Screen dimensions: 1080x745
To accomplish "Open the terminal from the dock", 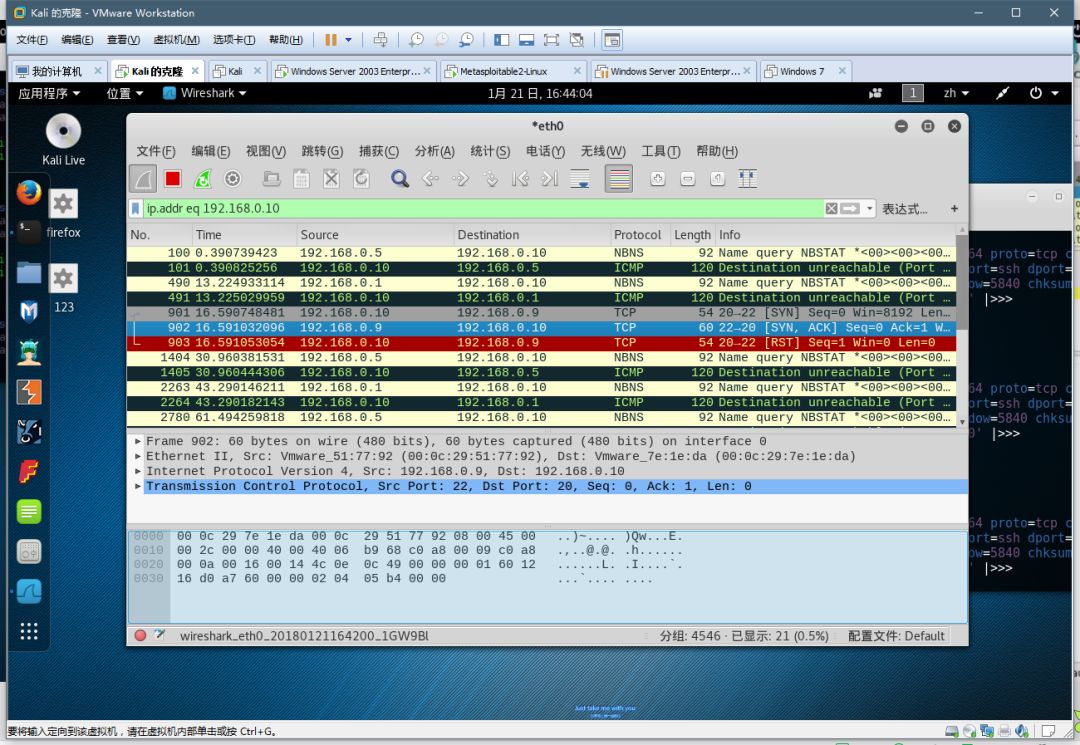I will pyautogui.click(x=29, y=232).
